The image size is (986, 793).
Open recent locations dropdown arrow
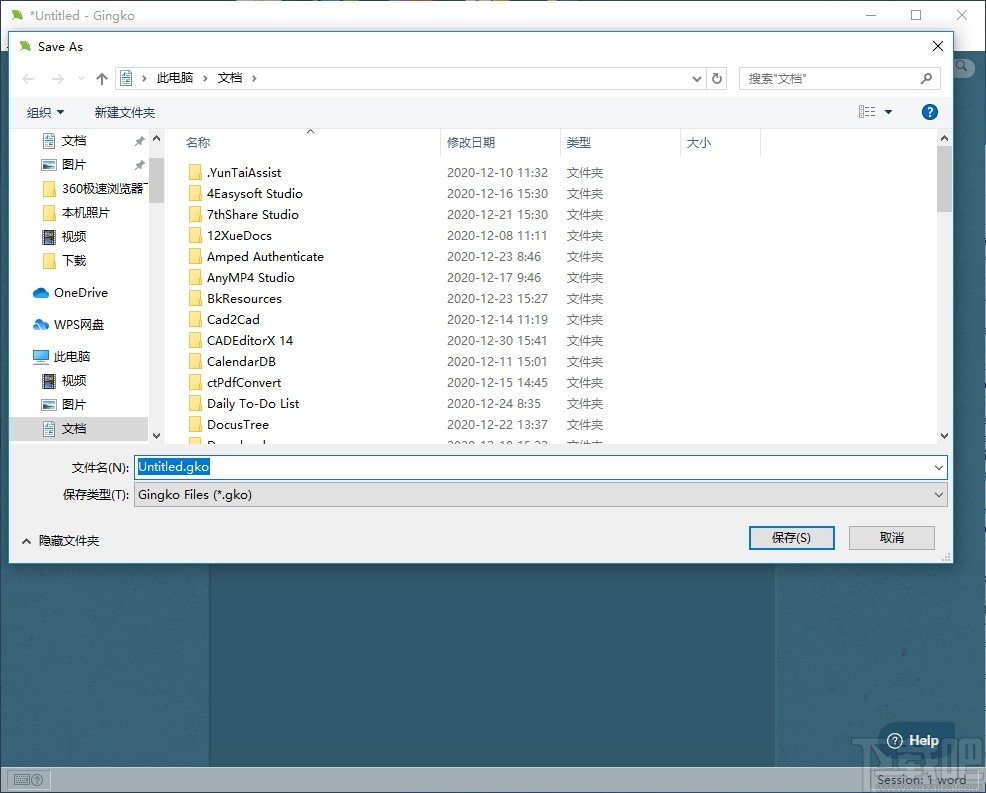pos(80,79)
